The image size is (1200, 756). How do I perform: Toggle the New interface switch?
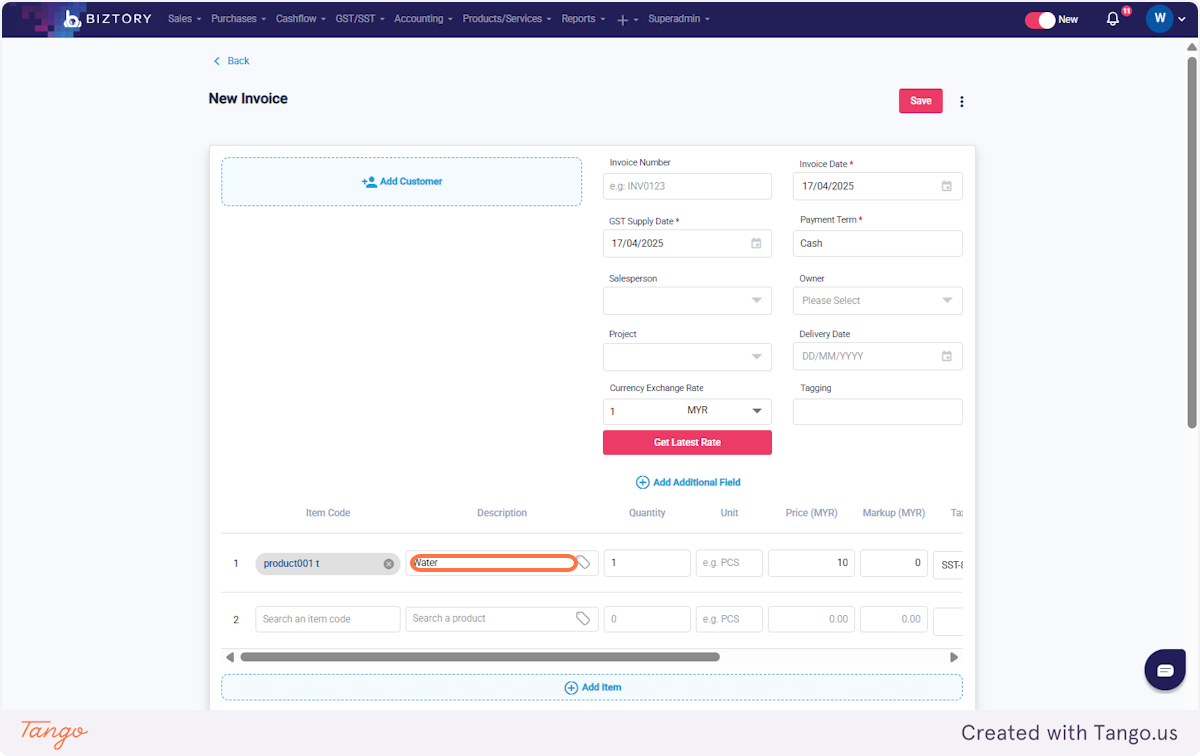pos(1040,19)
